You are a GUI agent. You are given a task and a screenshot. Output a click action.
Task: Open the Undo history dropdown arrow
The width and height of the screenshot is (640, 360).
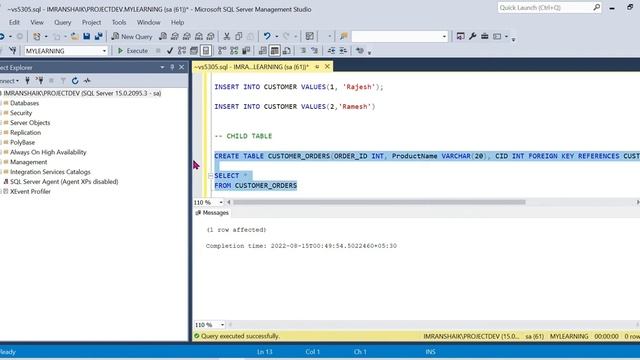pos(276,36)
